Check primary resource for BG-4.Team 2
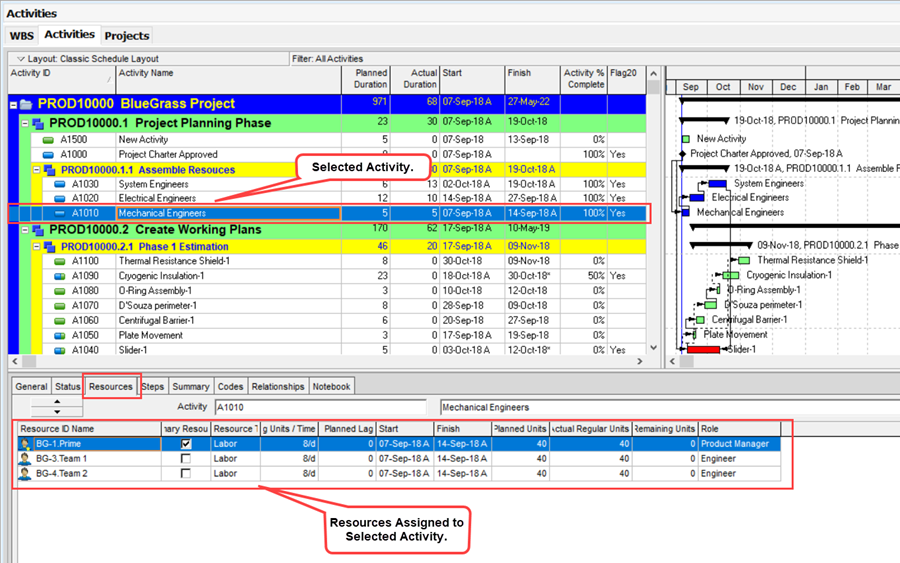Viewport: 900px width, 563px height. 186,473
